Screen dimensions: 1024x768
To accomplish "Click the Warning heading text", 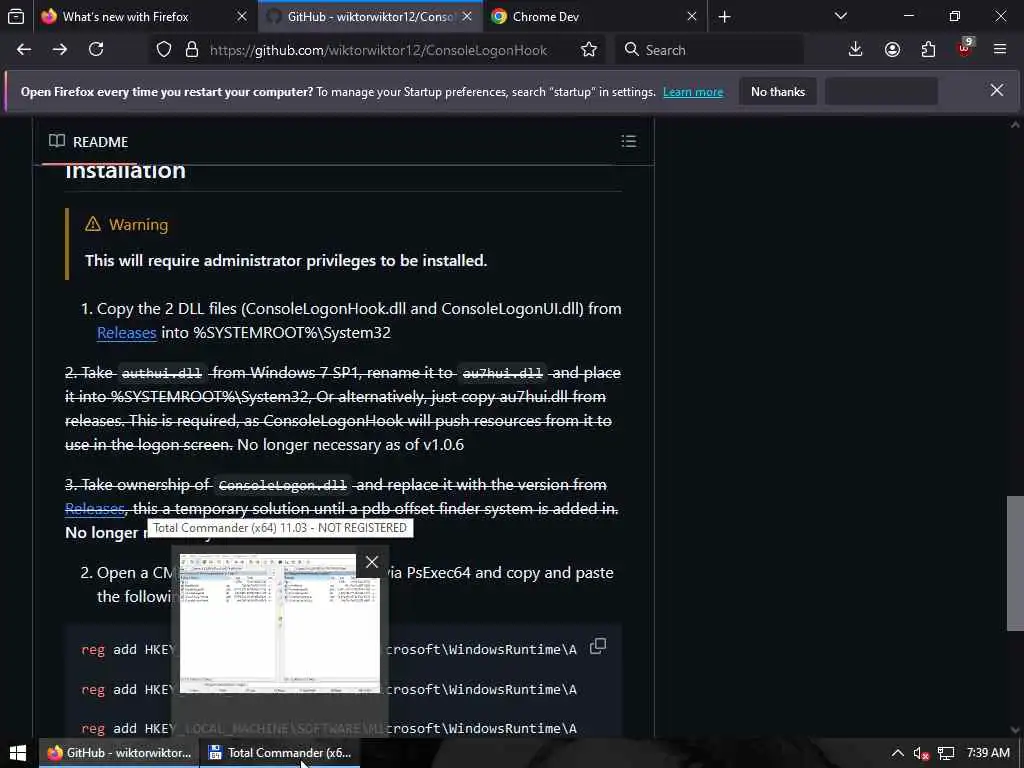I will (x=138, y=225).
